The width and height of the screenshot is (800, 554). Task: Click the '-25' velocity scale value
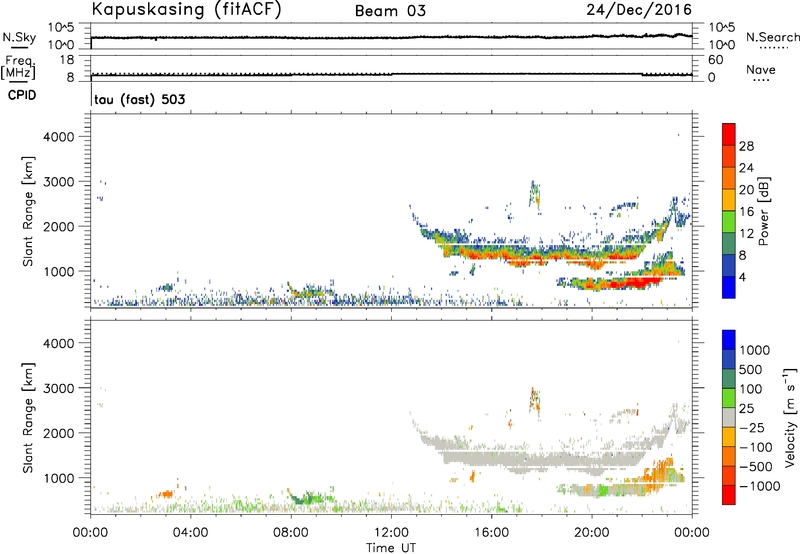(752, 428)
